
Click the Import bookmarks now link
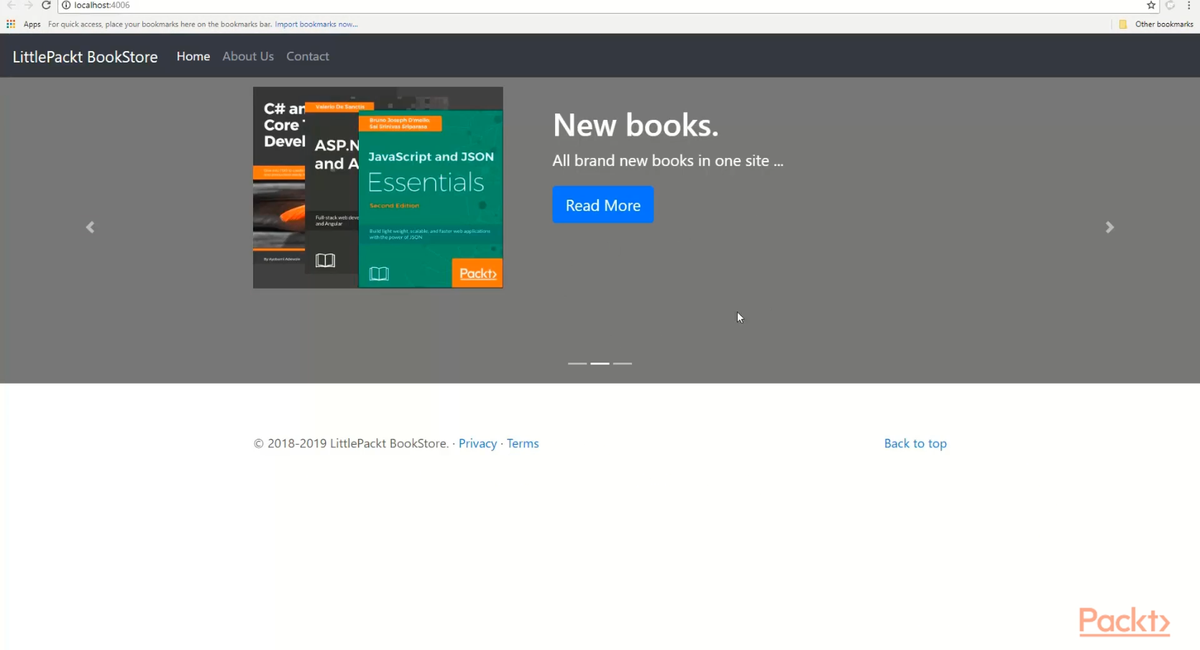(x=316, y=24)
